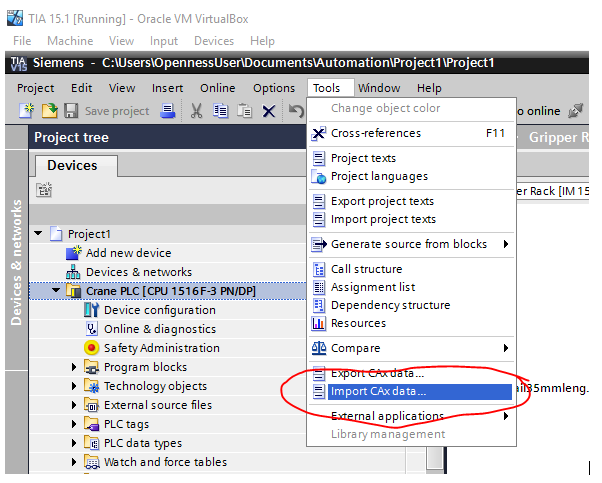The width and height of the screenshot is (602, 483).
Task: Click the Technology objects folder icon
Action: 91,386
